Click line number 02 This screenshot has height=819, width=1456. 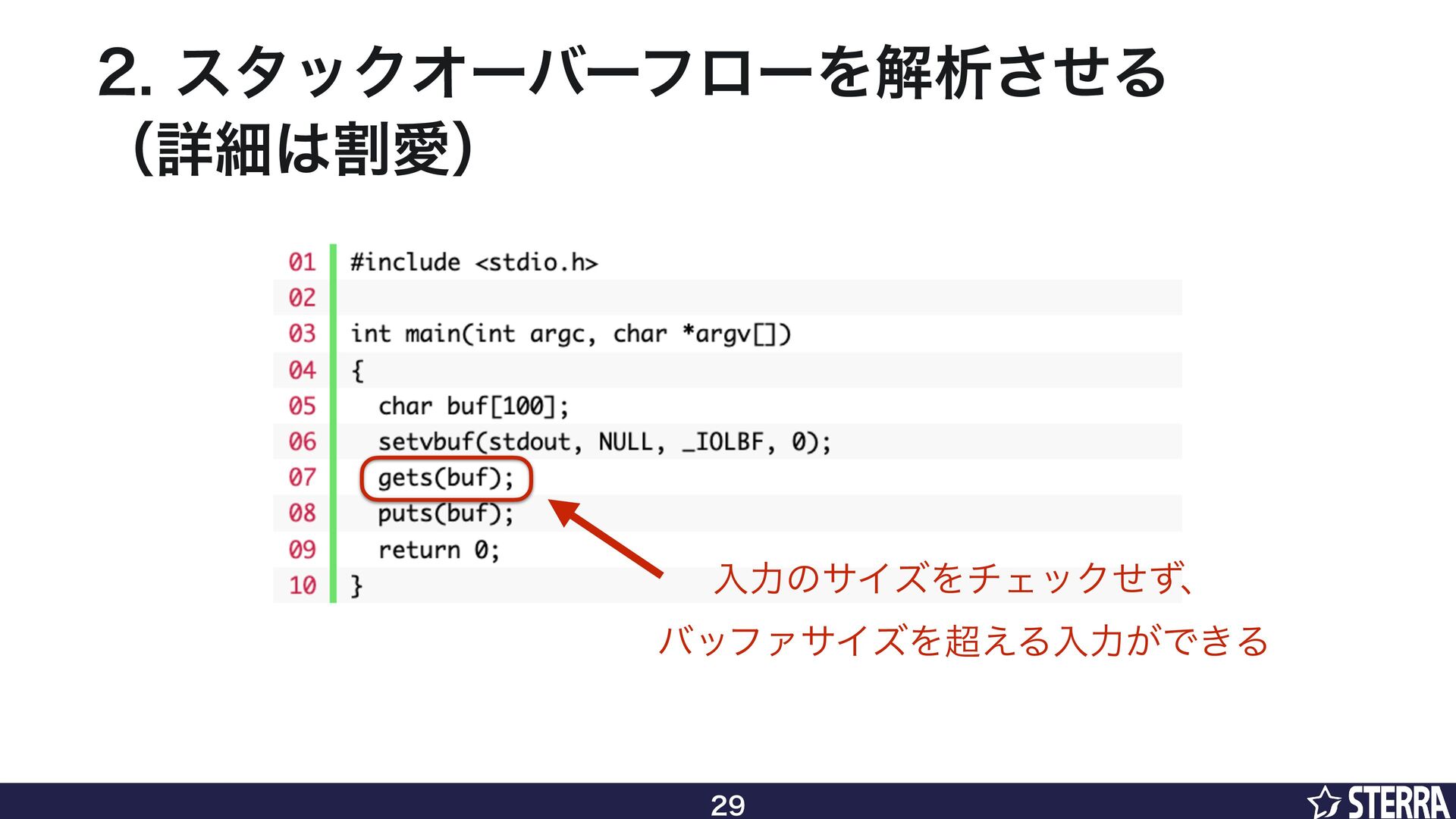tap(302, 297)
